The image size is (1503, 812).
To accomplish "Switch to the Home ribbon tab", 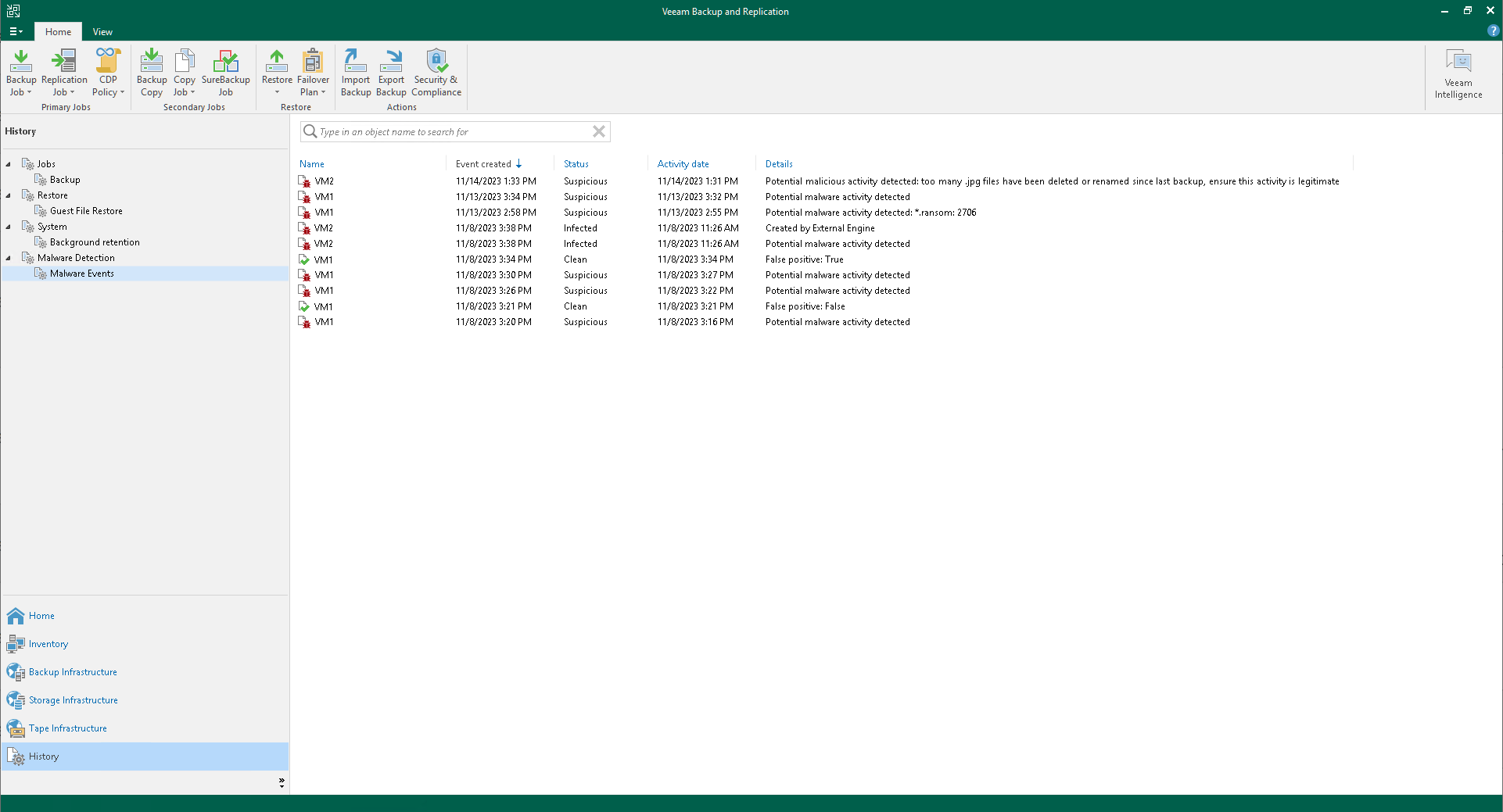I will [x=58, y=32].
